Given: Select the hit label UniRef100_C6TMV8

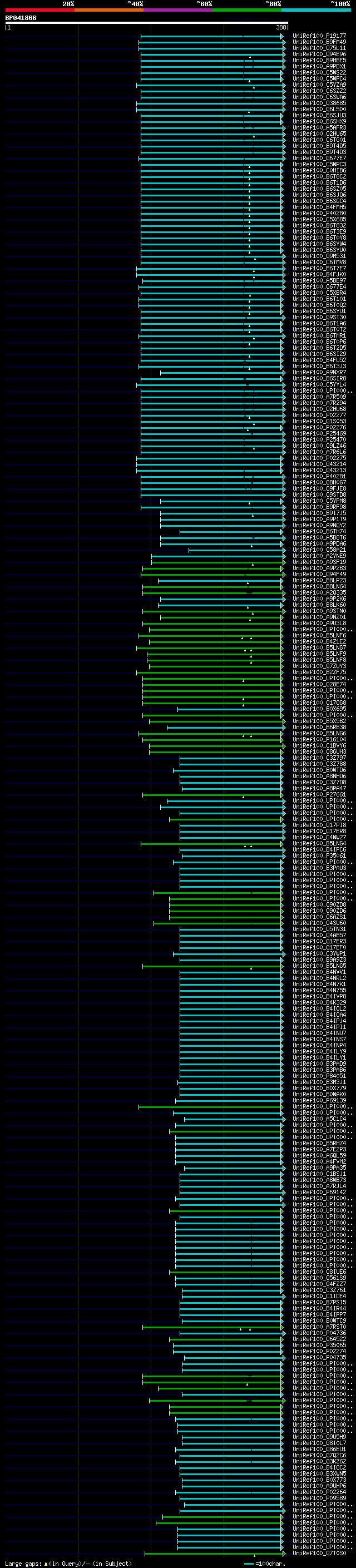Looking at the screenshot, I should pyautogui.click(x=319, y=263).
